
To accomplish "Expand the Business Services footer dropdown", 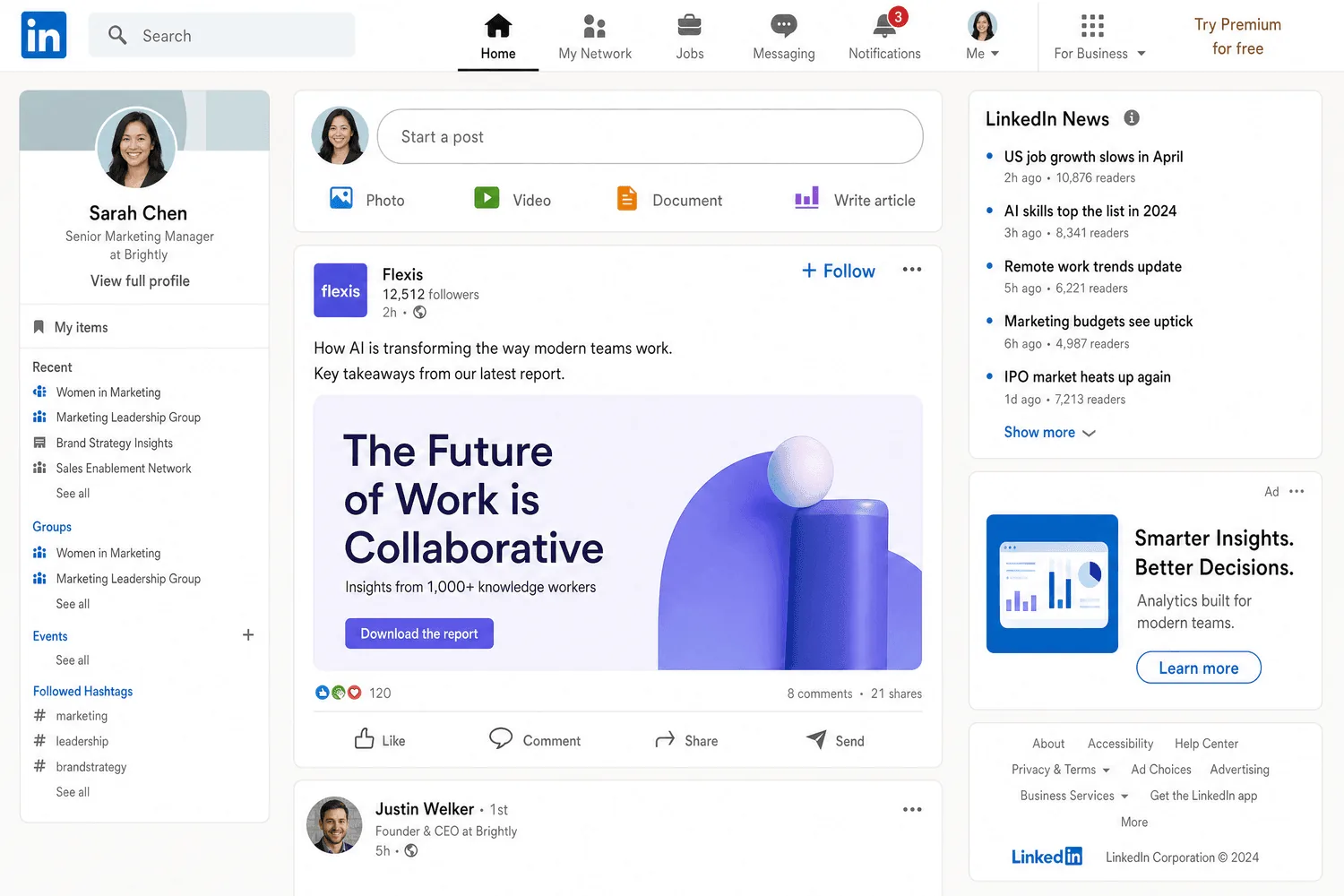I will pyautogui.click(x=1074, y=796).
